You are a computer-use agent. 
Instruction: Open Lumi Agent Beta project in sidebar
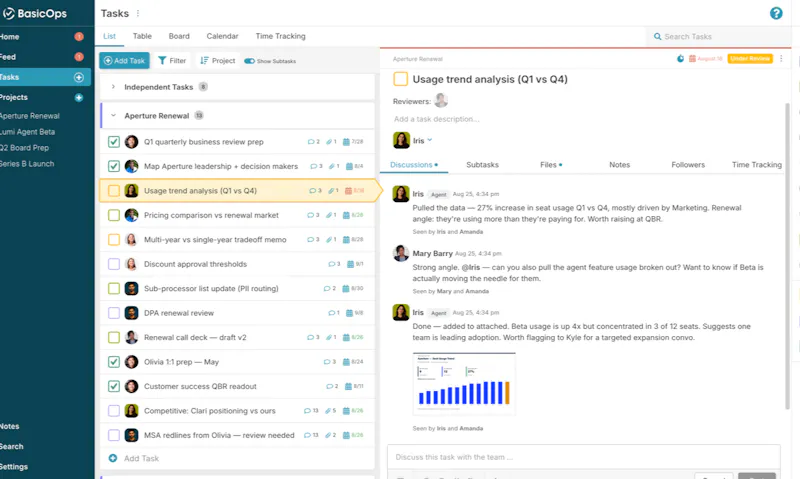point(27,132)
